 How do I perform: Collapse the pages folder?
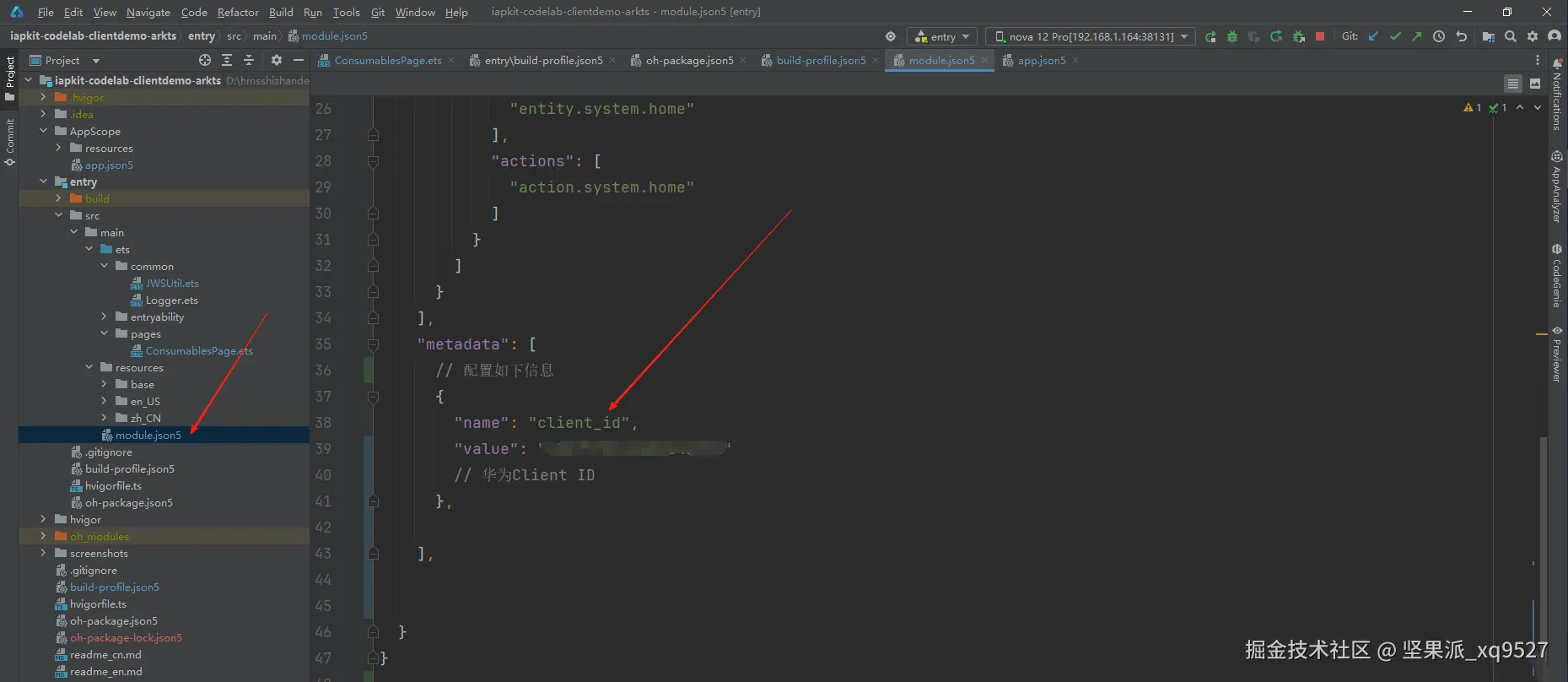coord(104,333)
